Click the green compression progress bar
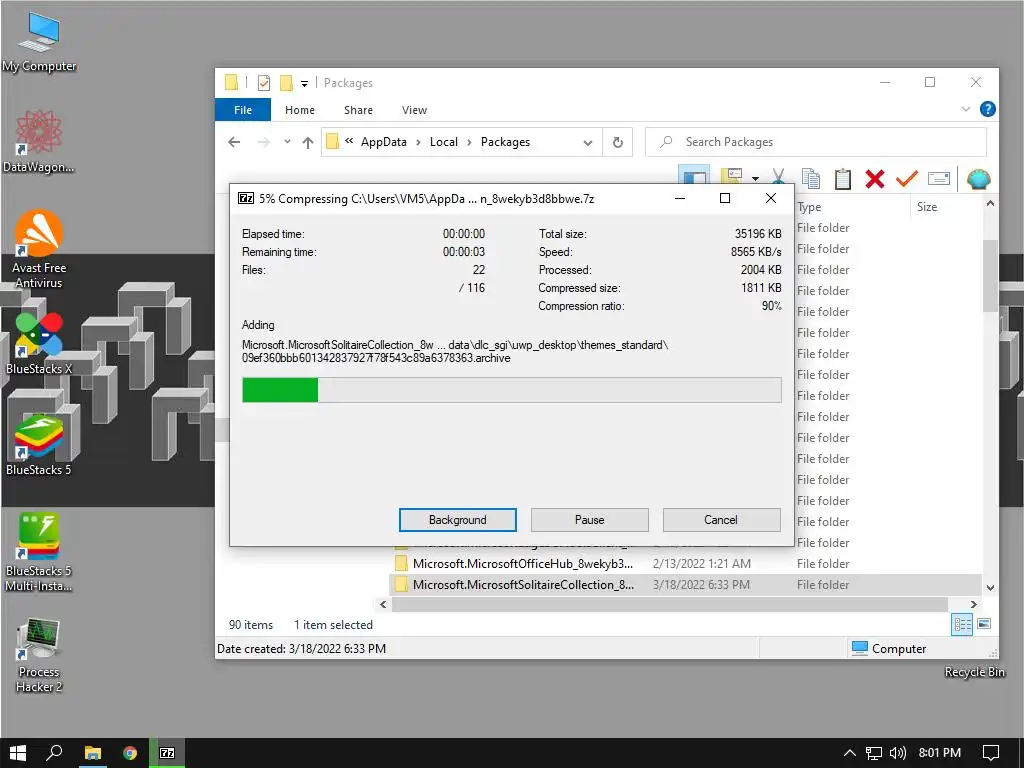 point(511,390)
